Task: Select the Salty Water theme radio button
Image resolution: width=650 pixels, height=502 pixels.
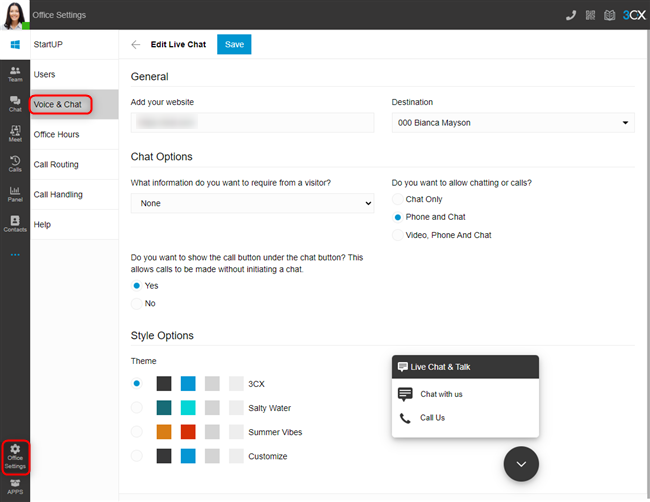Action: coord(137,408)
